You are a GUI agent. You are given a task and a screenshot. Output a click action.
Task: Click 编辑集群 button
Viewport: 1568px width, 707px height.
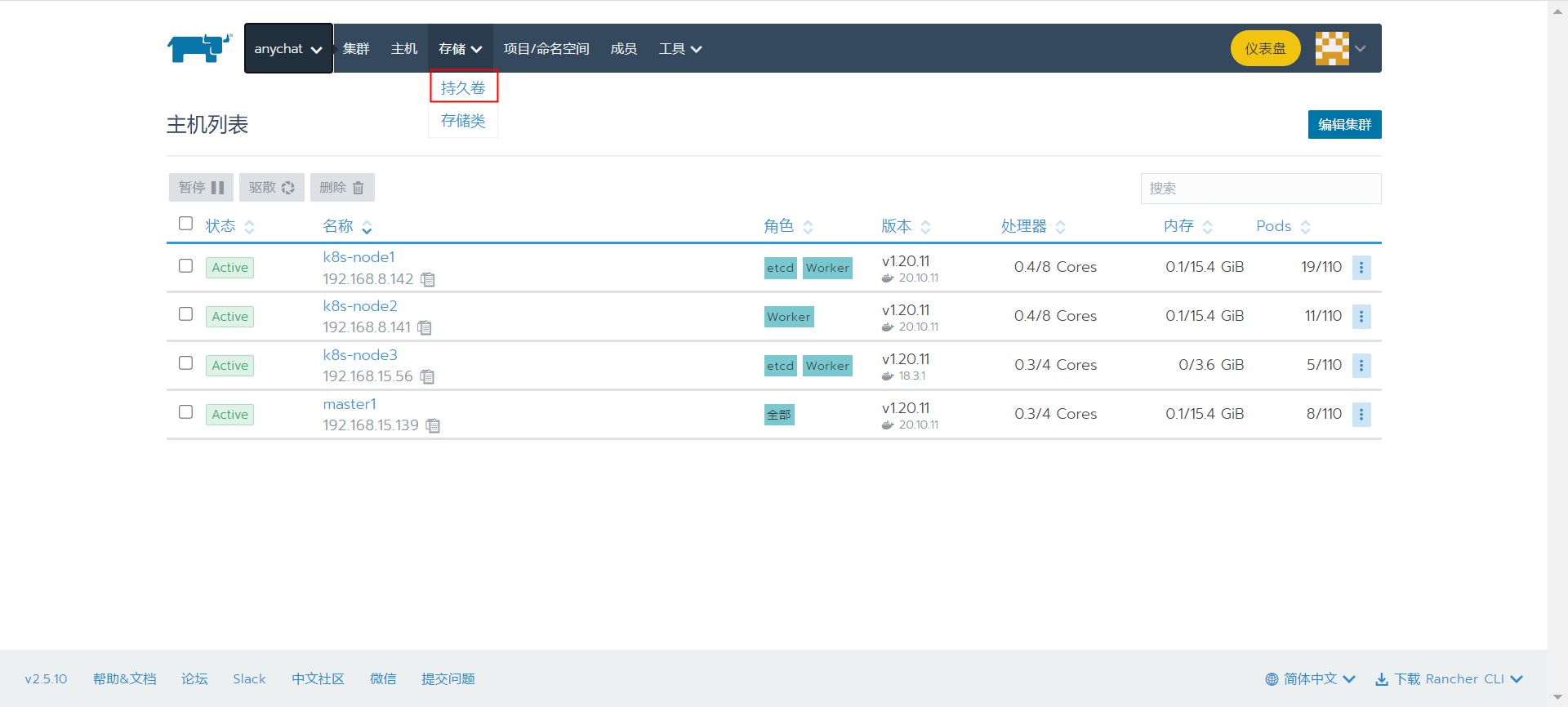pyautogui.click(x=1344, y=125)
